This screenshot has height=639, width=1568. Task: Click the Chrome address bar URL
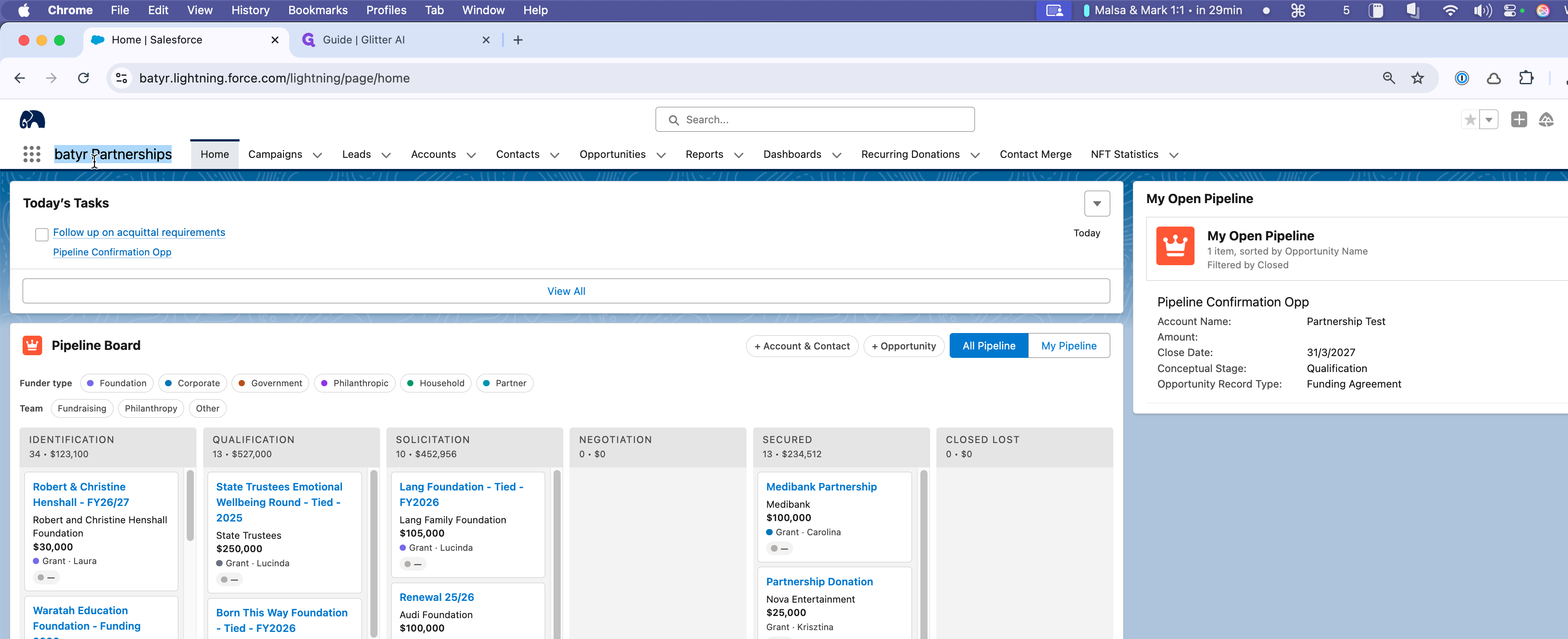coord(274,78)
